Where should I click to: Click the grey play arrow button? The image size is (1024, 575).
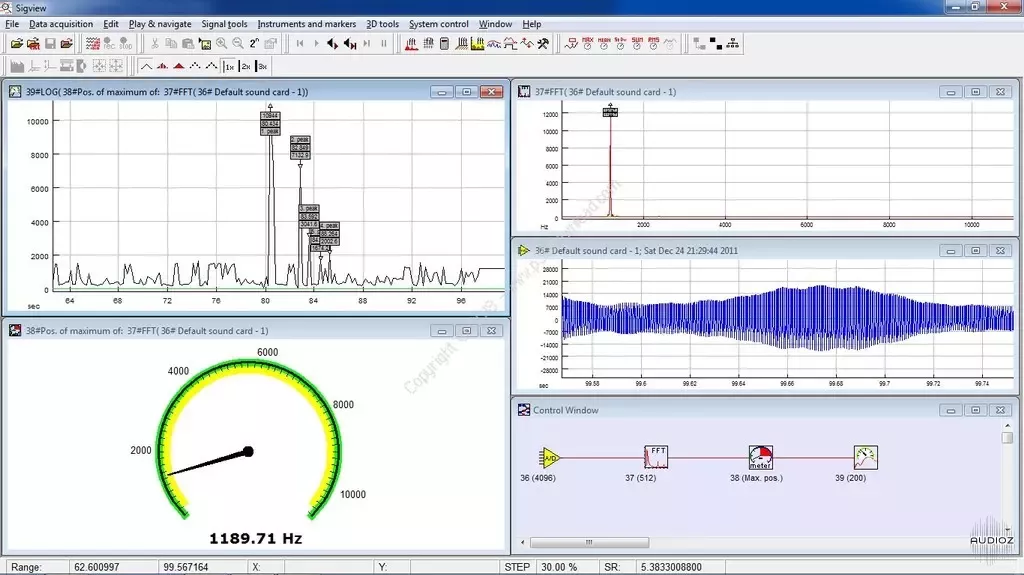point(316,44)
